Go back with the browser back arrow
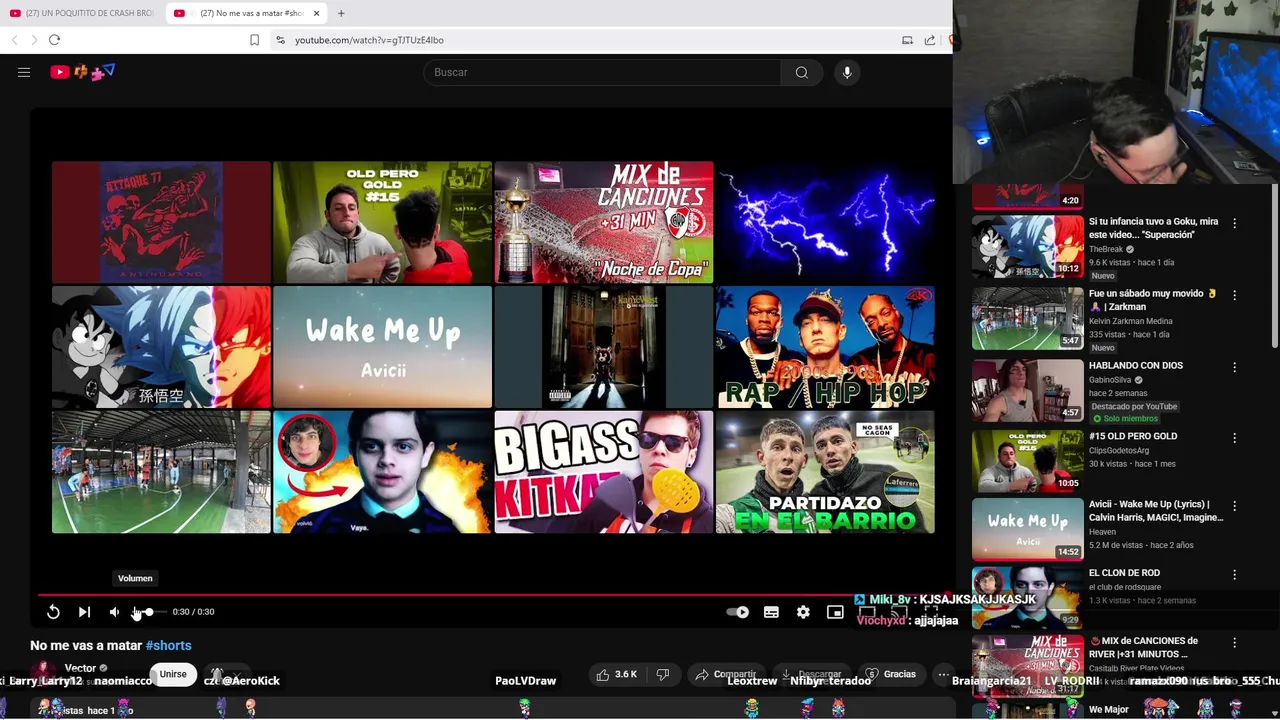This screenshot has height=720, width=1280. pos(14,40)
